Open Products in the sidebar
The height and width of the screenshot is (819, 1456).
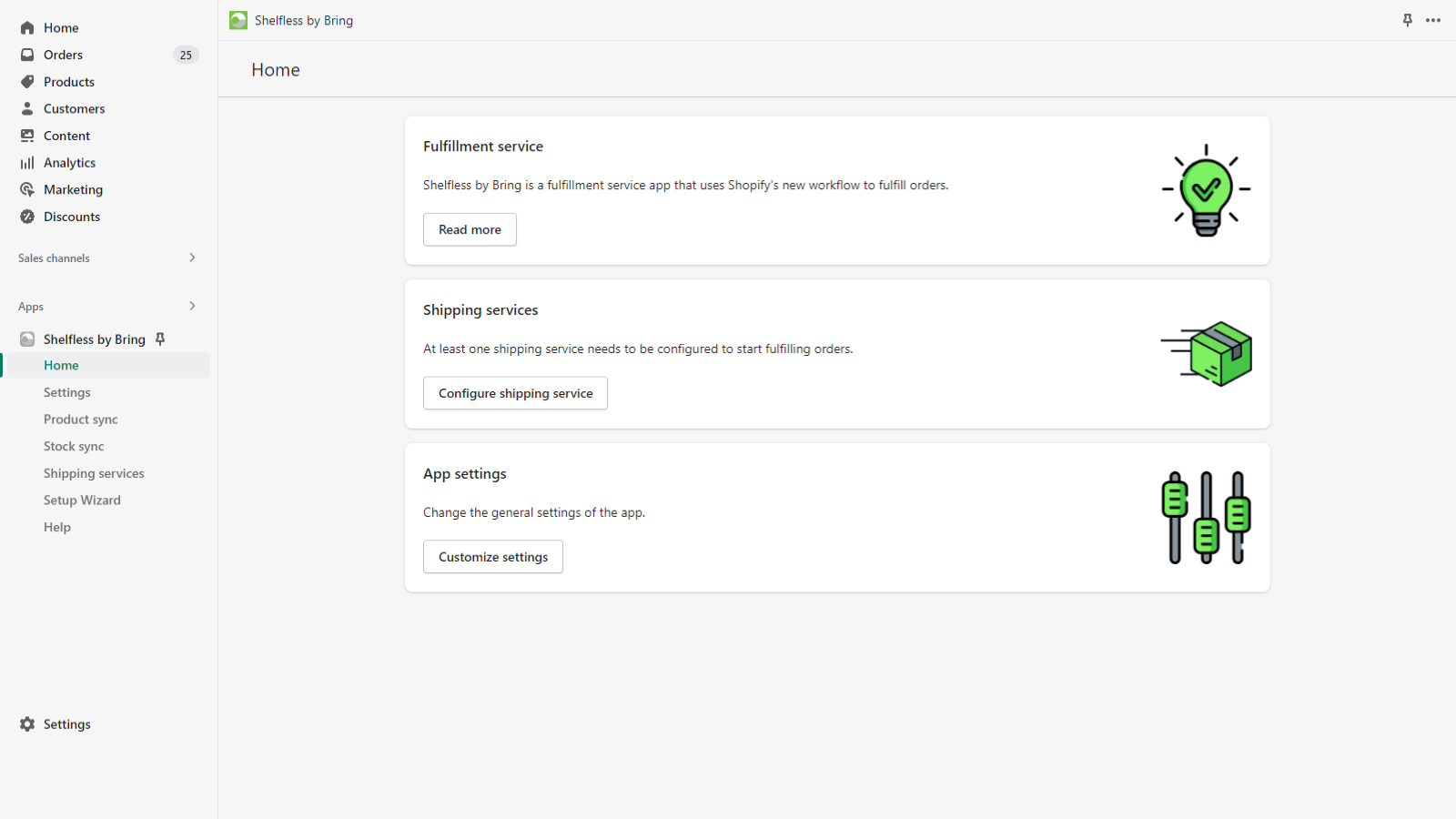[69, 82]
